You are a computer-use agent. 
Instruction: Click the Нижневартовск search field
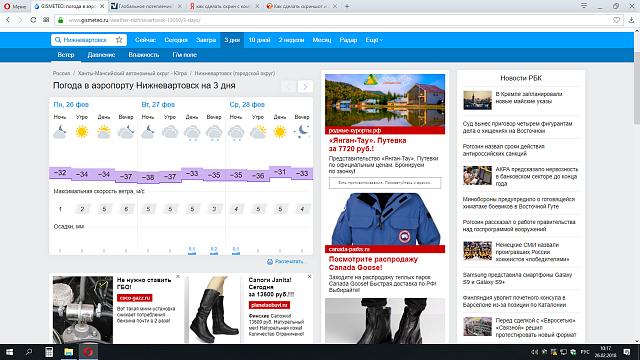coord(85,40)
